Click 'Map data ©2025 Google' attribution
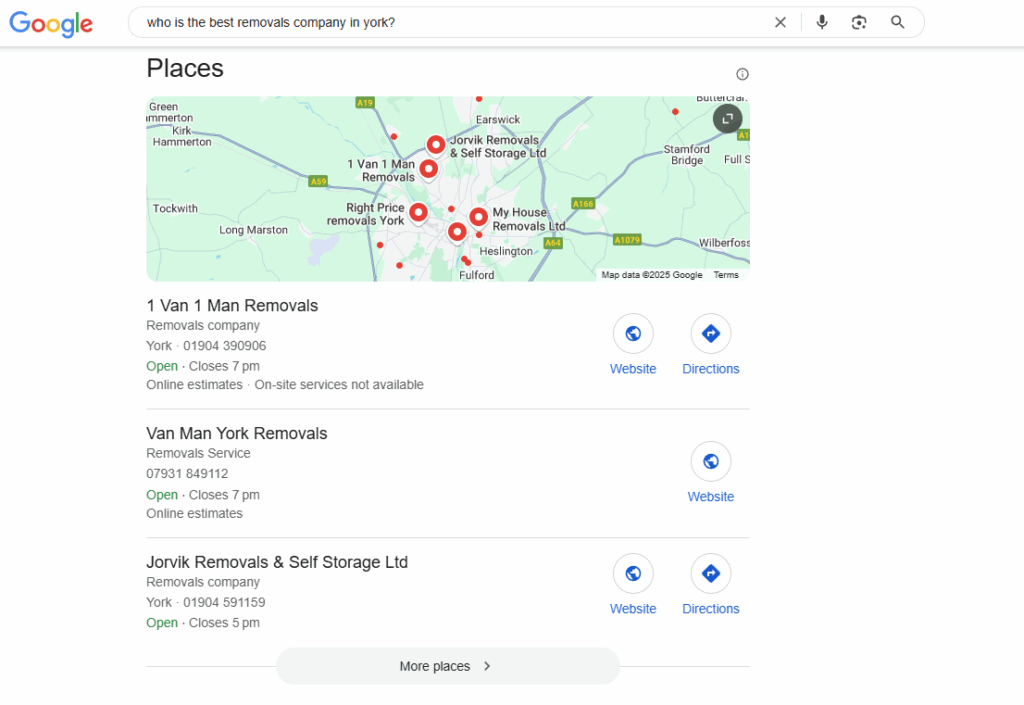This screenshot has height=705, width=1024. [x=652, y=275]
